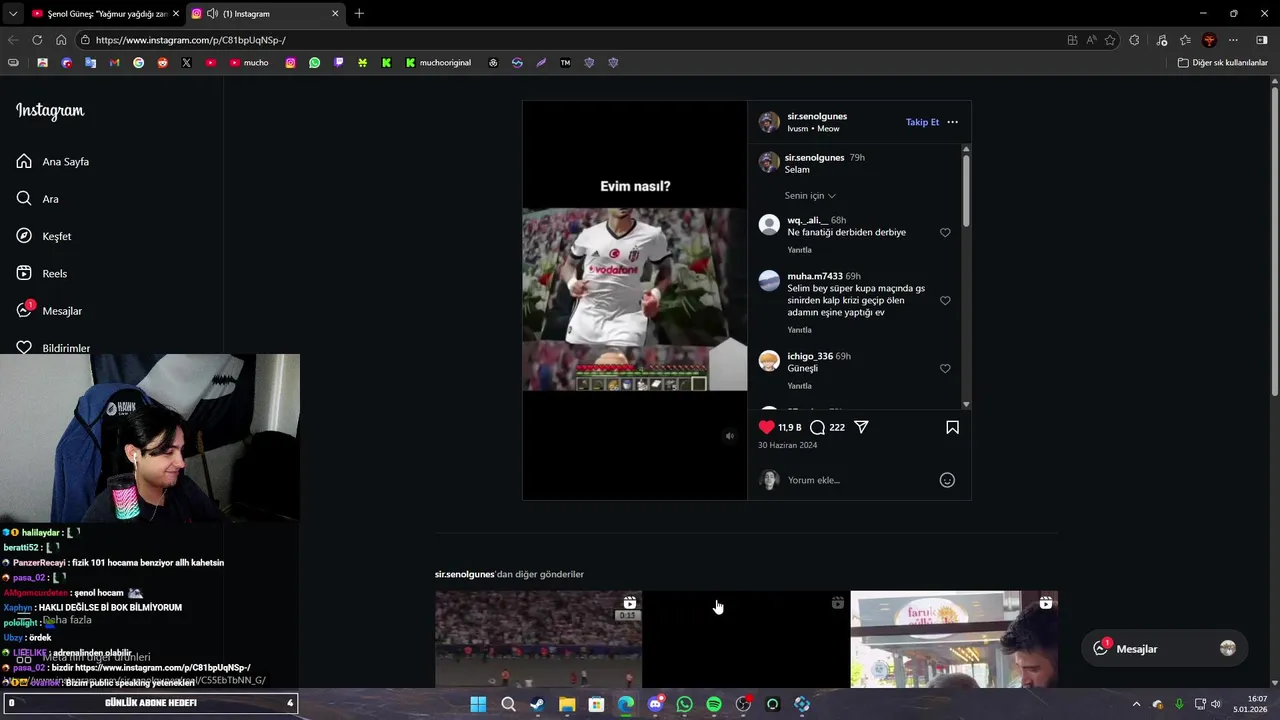Screen dimensions: 1280x720
Task: Open the browser profile avatar
Action: [1209, 40]
